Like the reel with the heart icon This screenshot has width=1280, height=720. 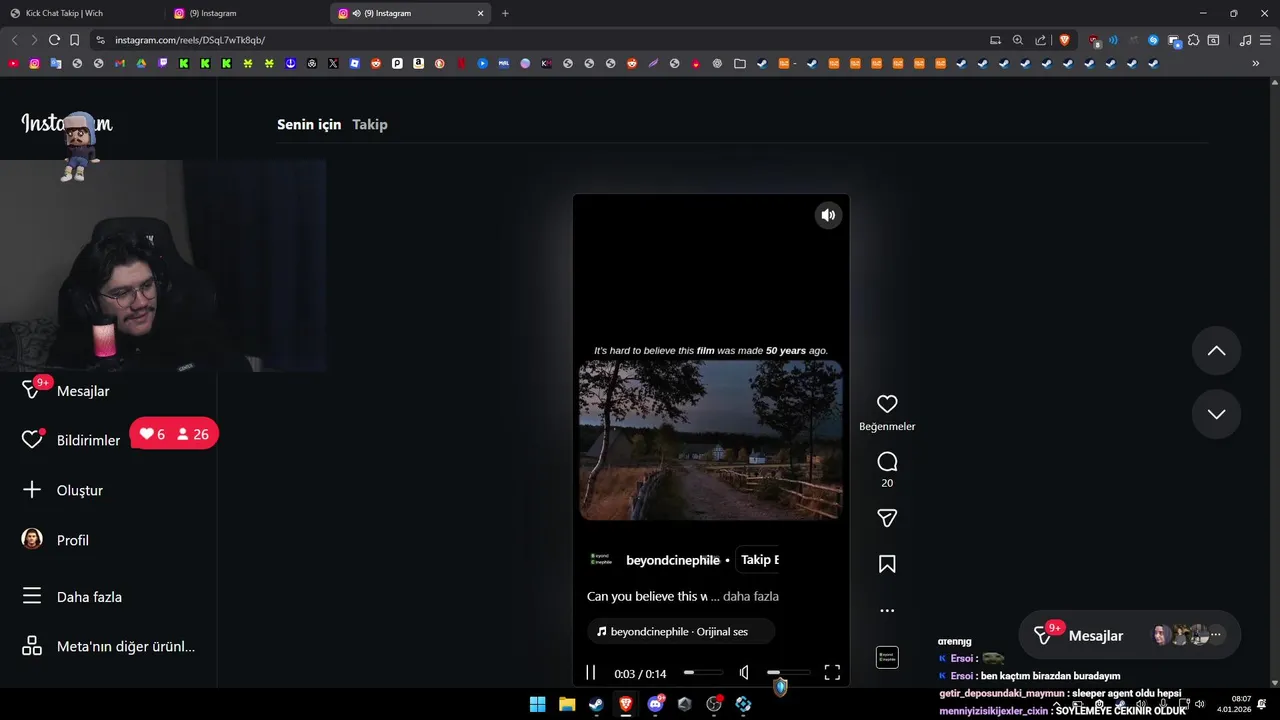887,404
